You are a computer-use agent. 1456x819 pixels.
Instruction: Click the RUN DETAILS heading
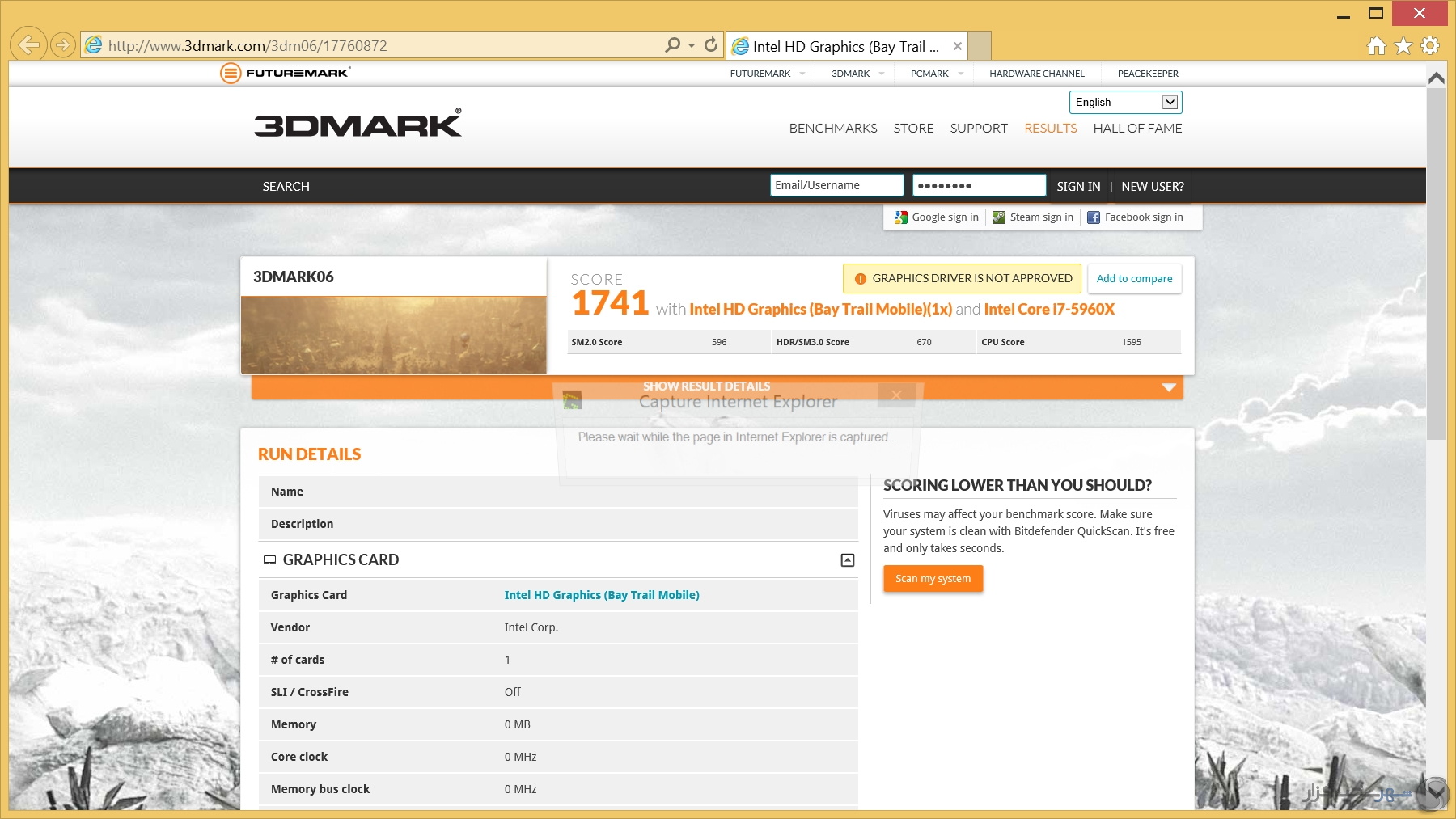pos(310,454)
